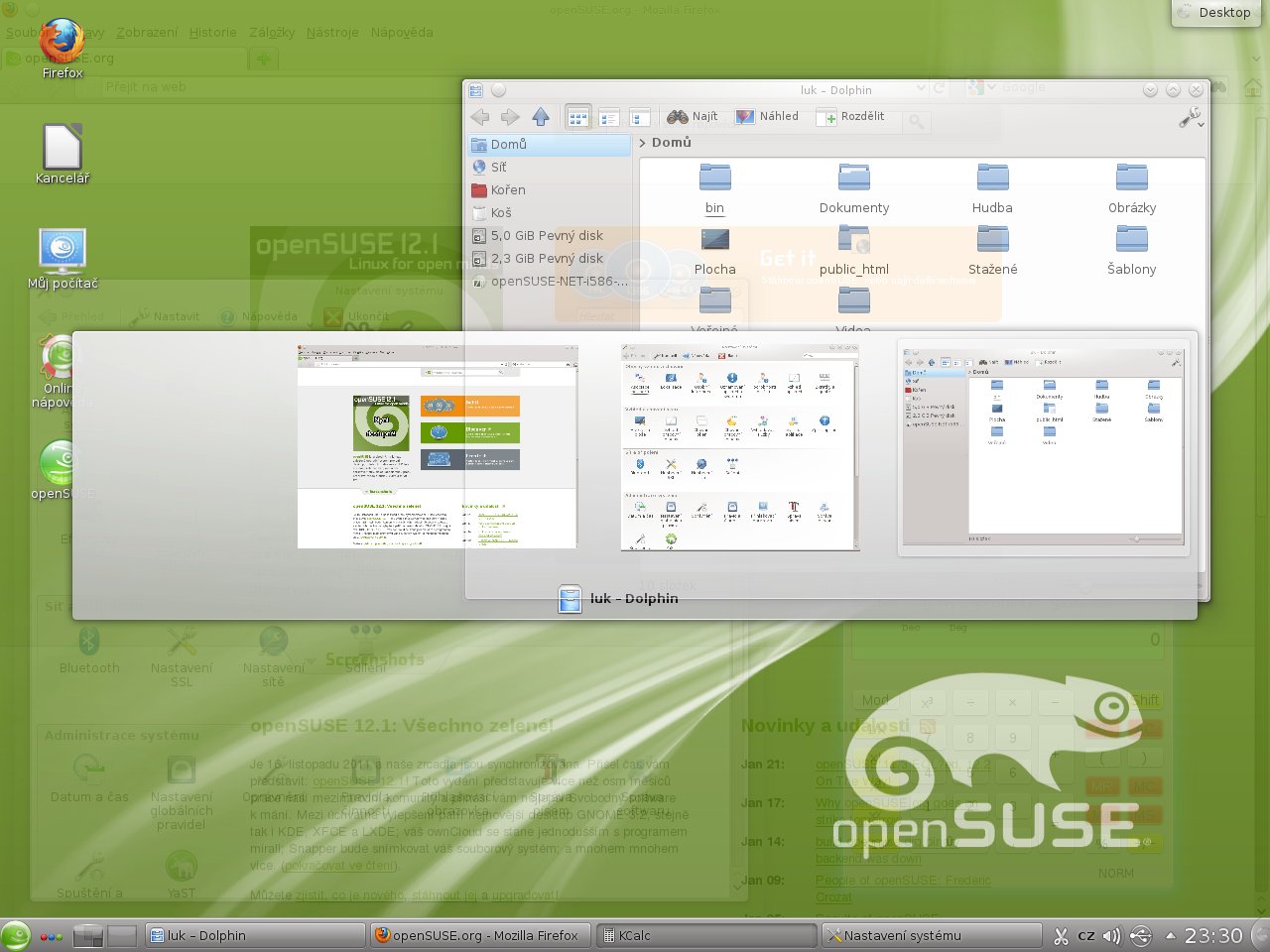
Task: Select the Obrázky folder
Action: click(x=1132, y=188)
